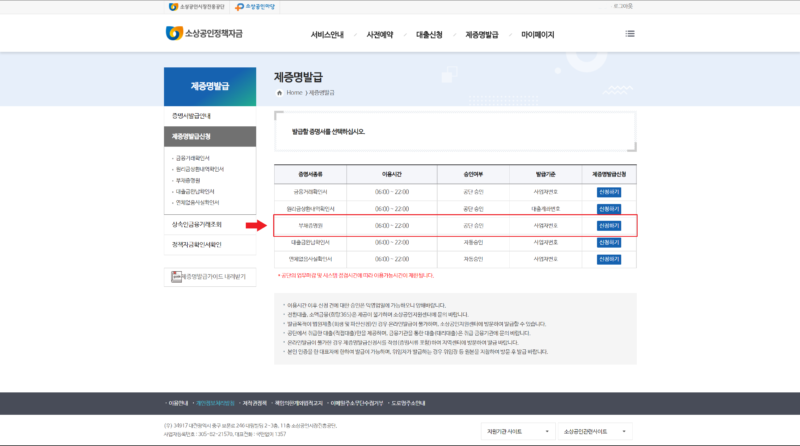Screen dimensions: 800x446
Task: Select 제증명발급신청 in the sidebar
Action: coord(210,136)
